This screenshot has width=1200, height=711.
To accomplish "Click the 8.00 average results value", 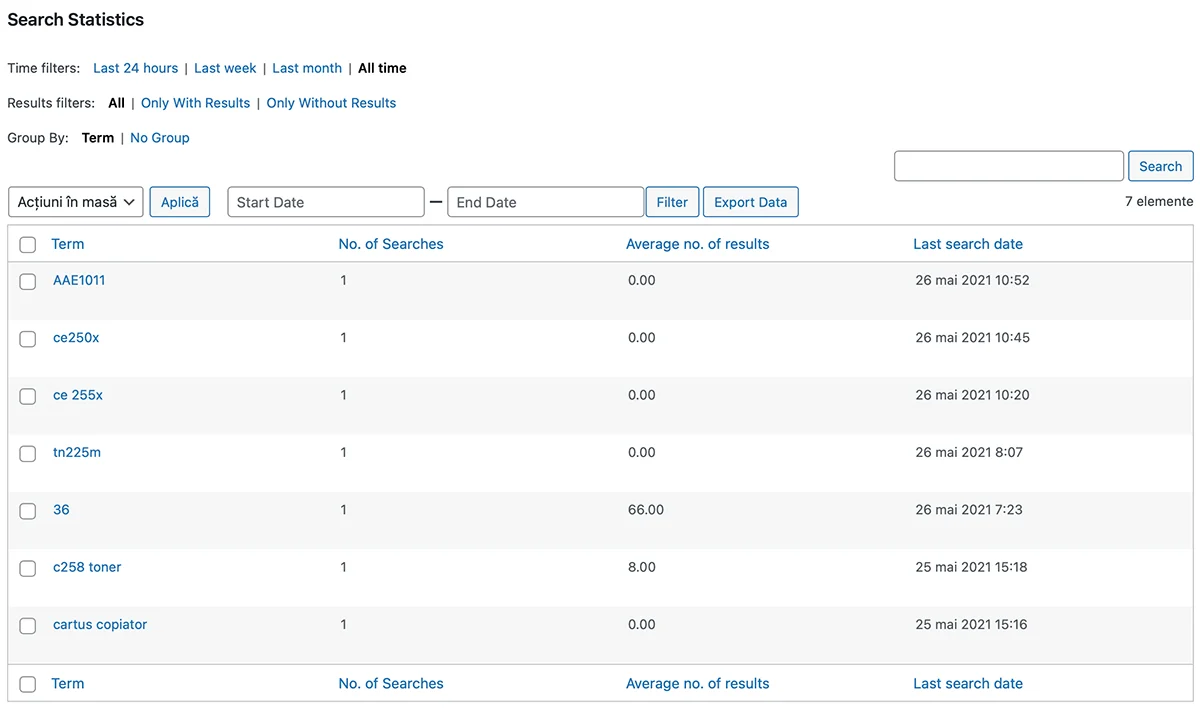I will pos(642,567).
